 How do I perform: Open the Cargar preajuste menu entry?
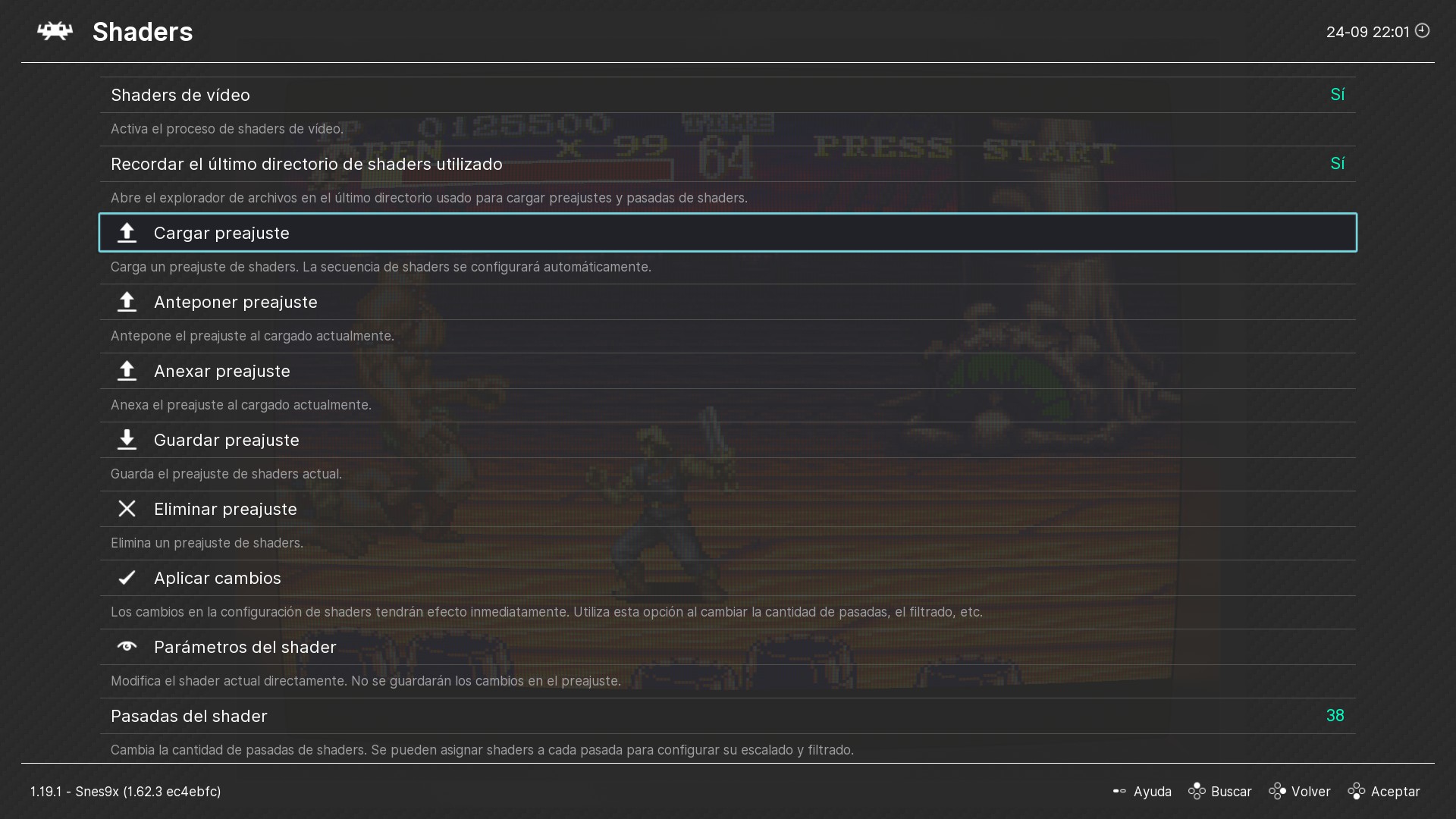[x=728, y=233]
